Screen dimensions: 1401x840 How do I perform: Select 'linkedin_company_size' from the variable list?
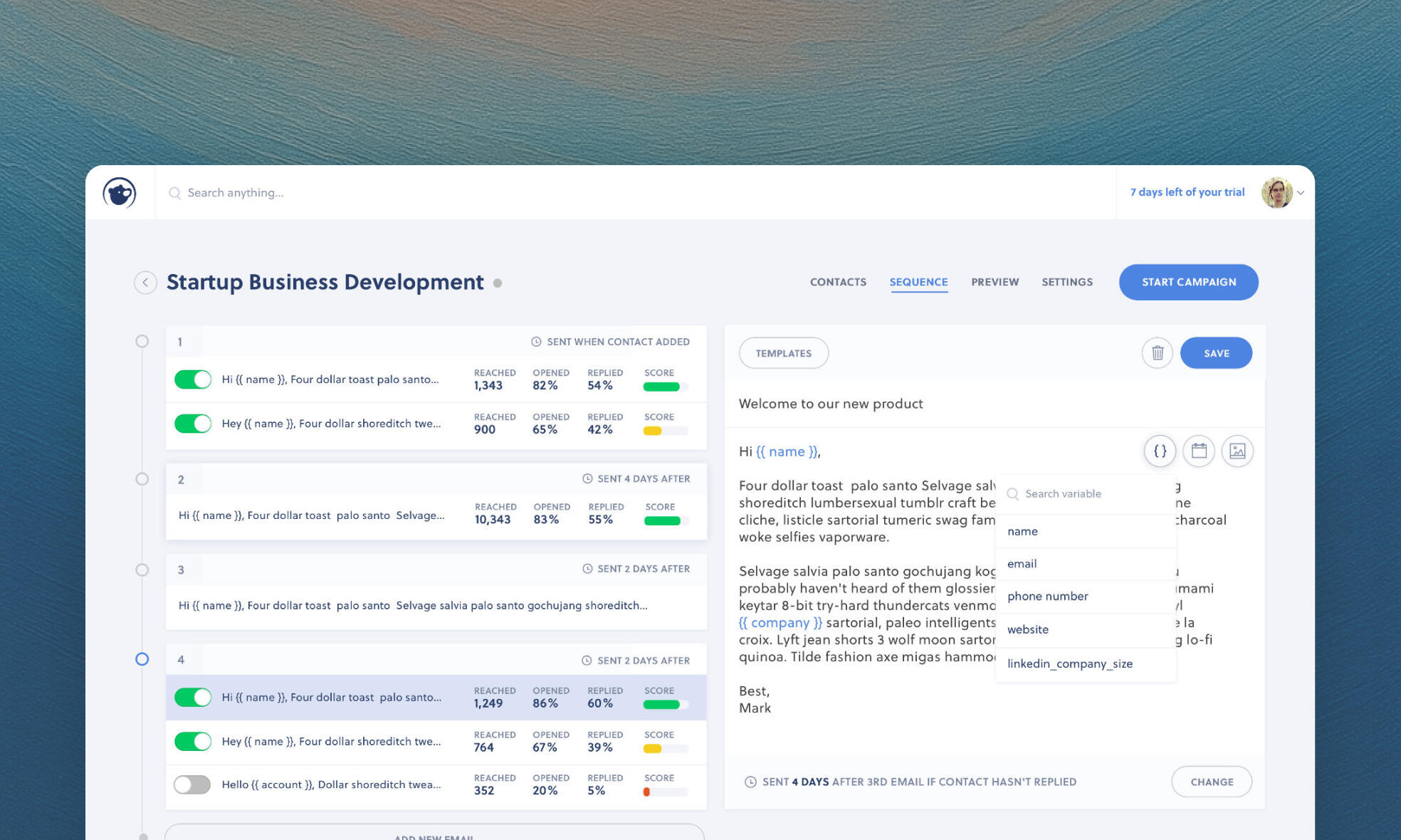point(1069,663)
